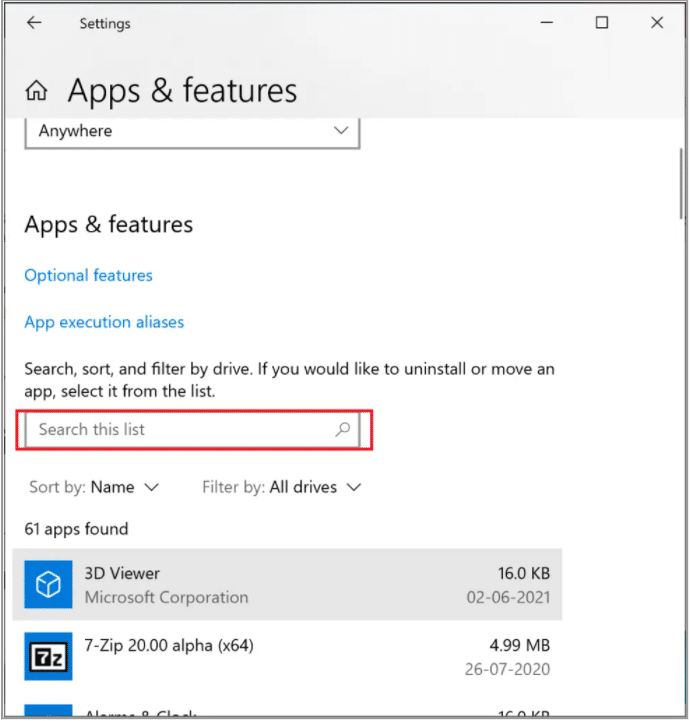Viewport: 690px width, 721px height.
Task: Go to Settings home via house icon
Action: [x=37, y=92]
